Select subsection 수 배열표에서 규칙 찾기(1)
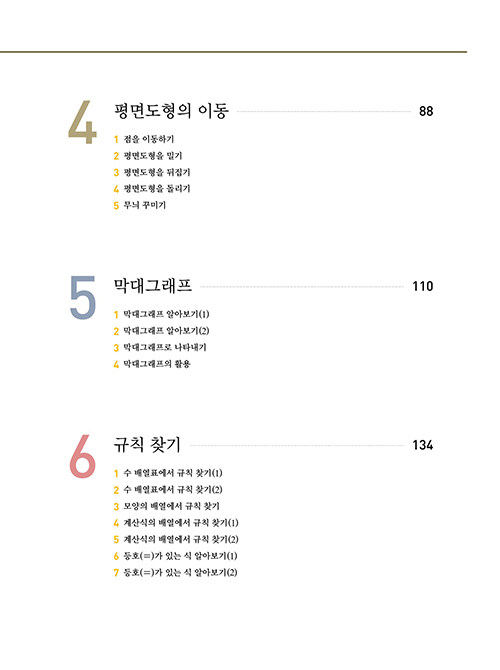This screenshot has height=670, width=500. [x=173, y=473]
